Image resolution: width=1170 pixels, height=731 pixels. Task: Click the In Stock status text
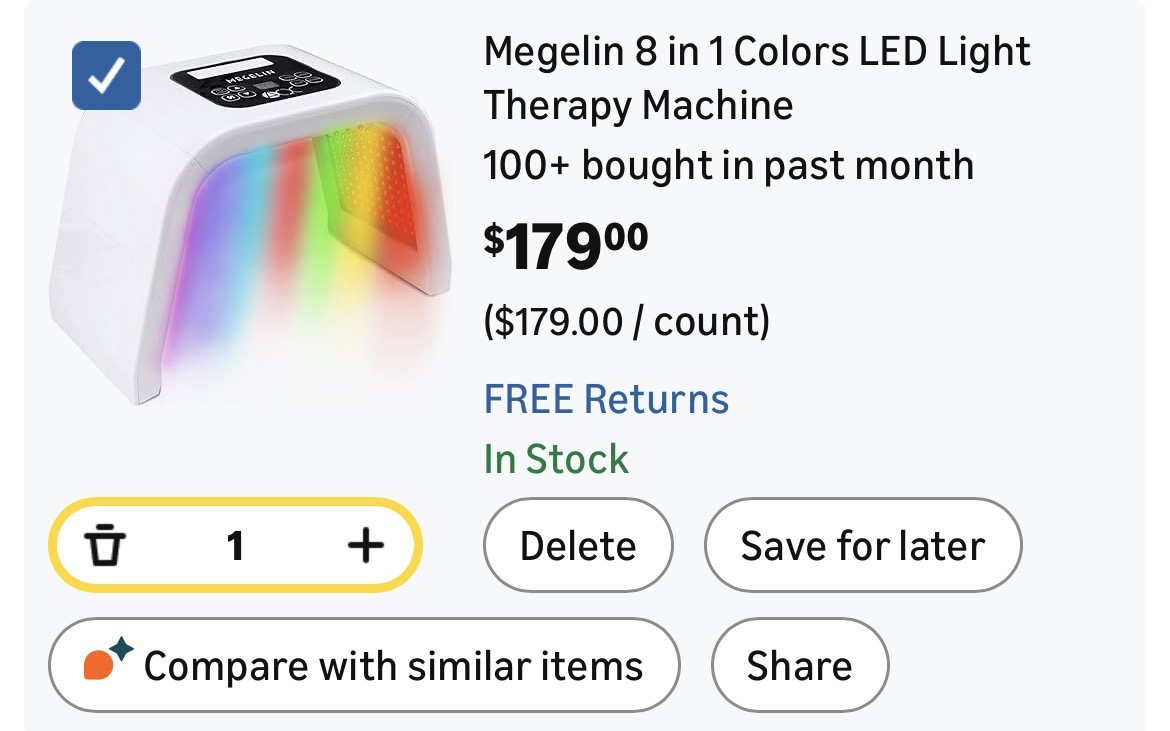[556, 459]
